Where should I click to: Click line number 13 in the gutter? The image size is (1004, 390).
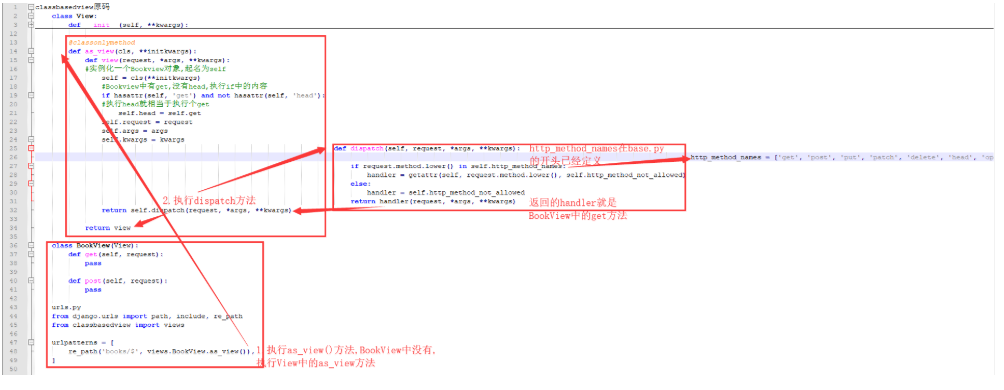click(14, 42)
